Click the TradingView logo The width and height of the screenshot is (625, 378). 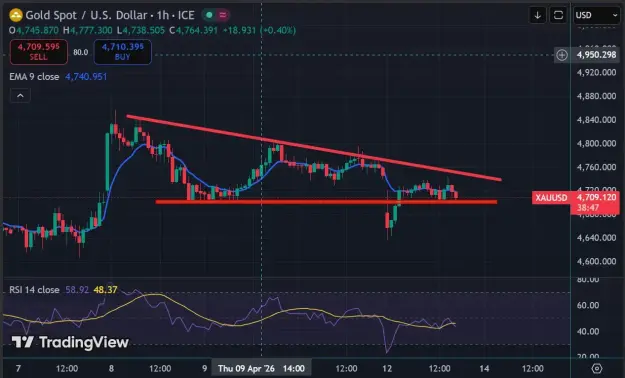tap(70, 342)
